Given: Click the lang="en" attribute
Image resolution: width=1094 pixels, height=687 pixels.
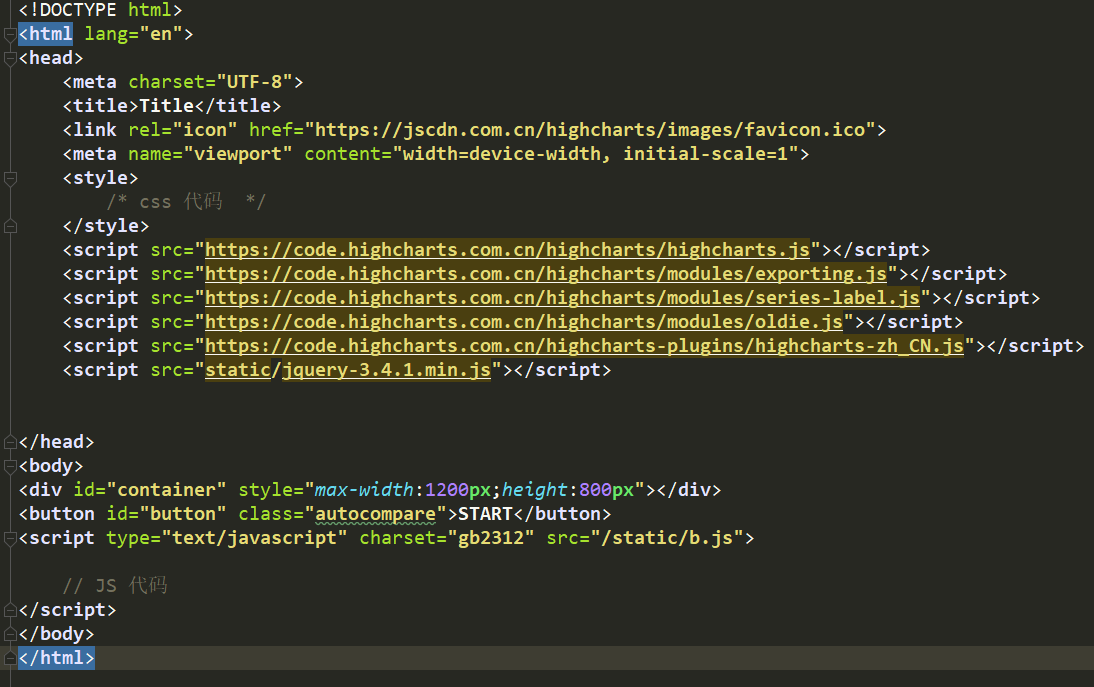Looking at the screenshot, I should (133, 34).
